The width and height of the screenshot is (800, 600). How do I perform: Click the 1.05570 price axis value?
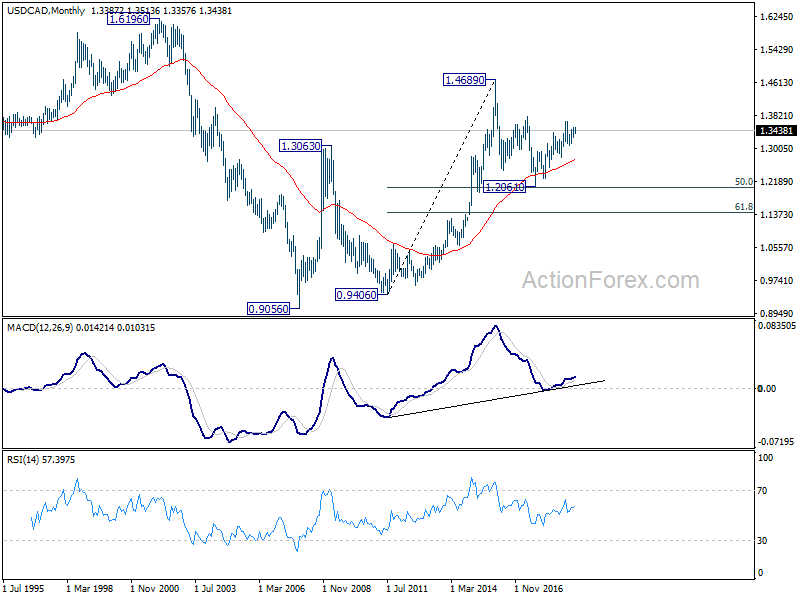tap(777, 247)
